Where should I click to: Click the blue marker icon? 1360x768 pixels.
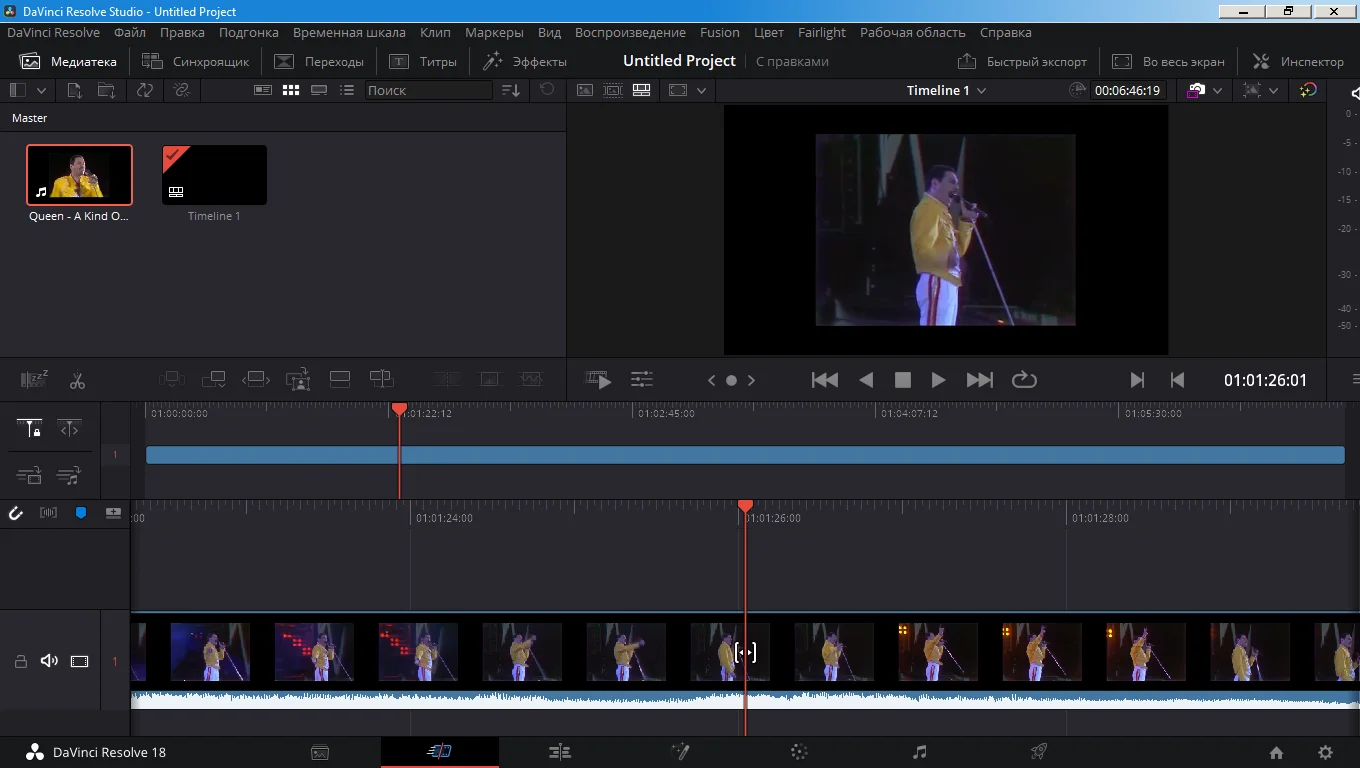pos(81,513)
